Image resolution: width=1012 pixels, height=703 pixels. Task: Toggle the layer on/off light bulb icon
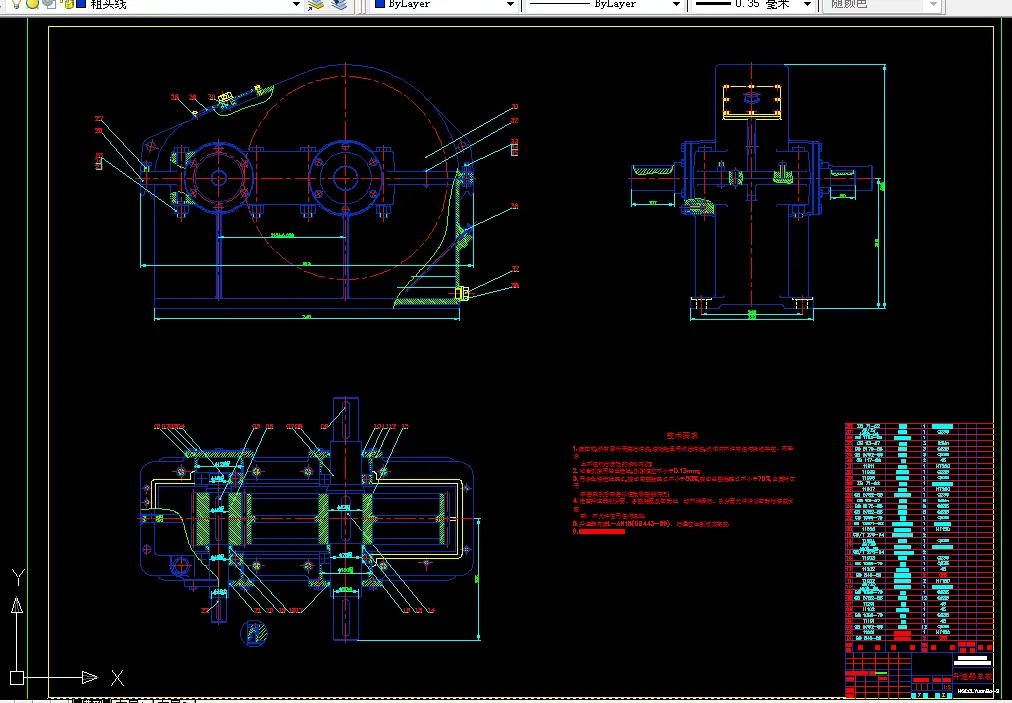point(17,3)
